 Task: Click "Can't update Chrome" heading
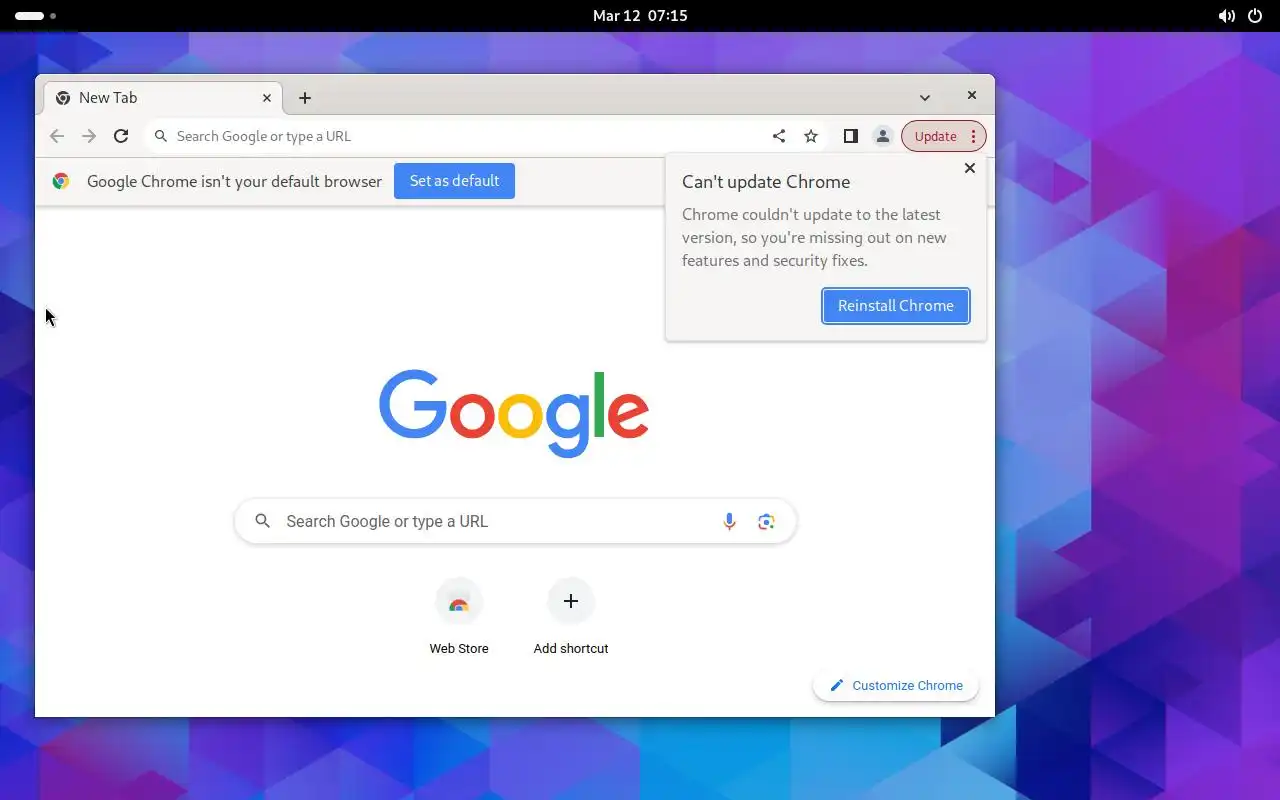tap(766, 182)
